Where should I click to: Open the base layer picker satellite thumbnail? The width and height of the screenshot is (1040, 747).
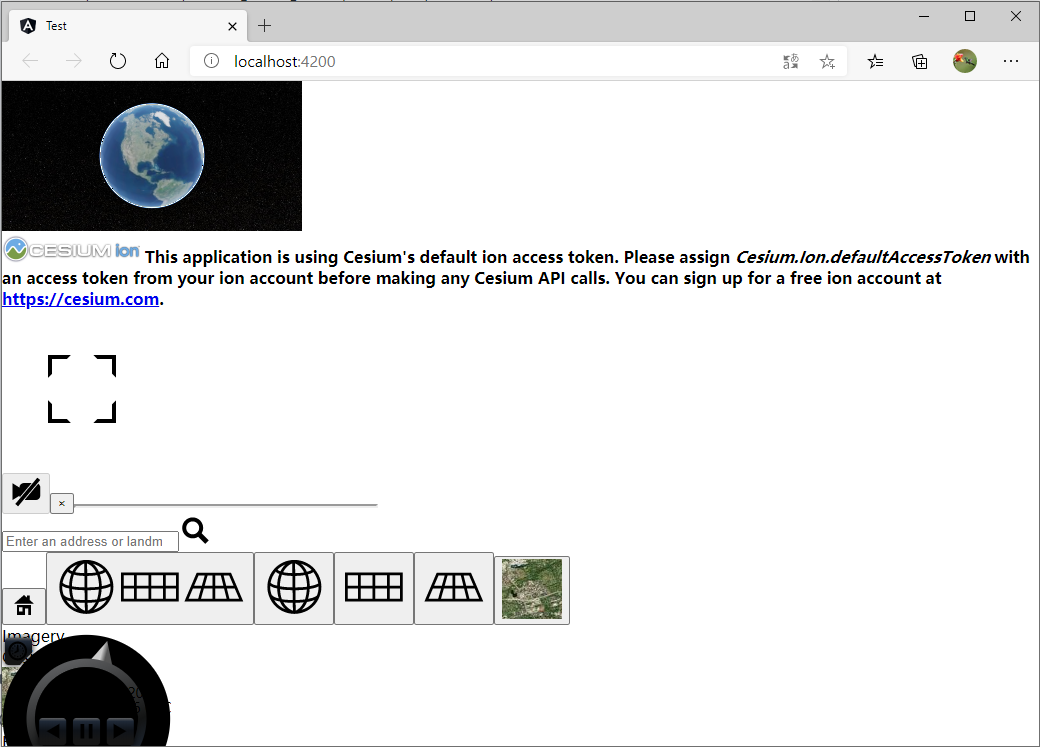[532, 589]
